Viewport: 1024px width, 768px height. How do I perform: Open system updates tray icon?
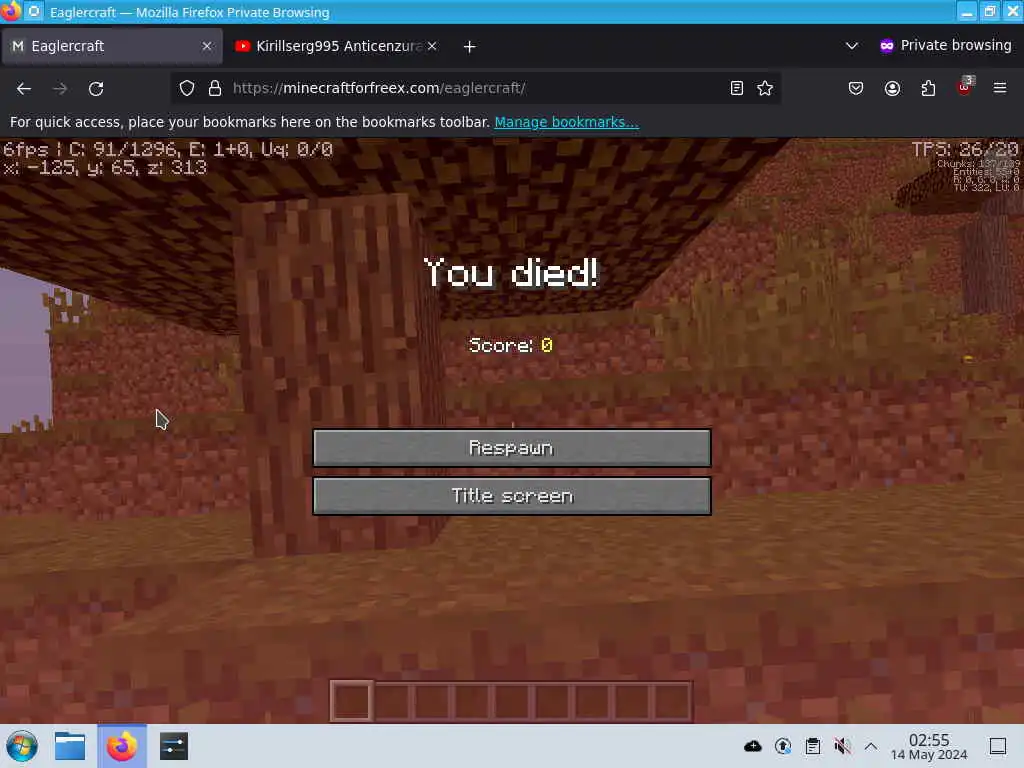click(x=782, y=746)
